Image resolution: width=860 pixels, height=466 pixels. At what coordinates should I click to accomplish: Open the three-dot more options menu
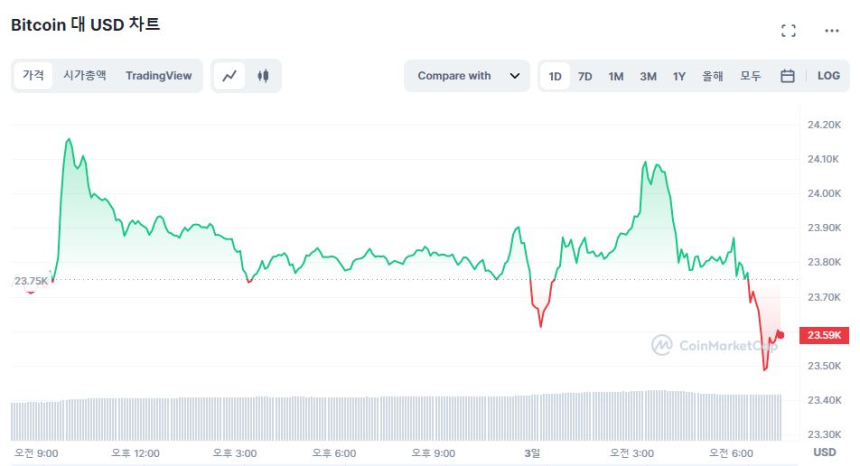click(831, 31)
